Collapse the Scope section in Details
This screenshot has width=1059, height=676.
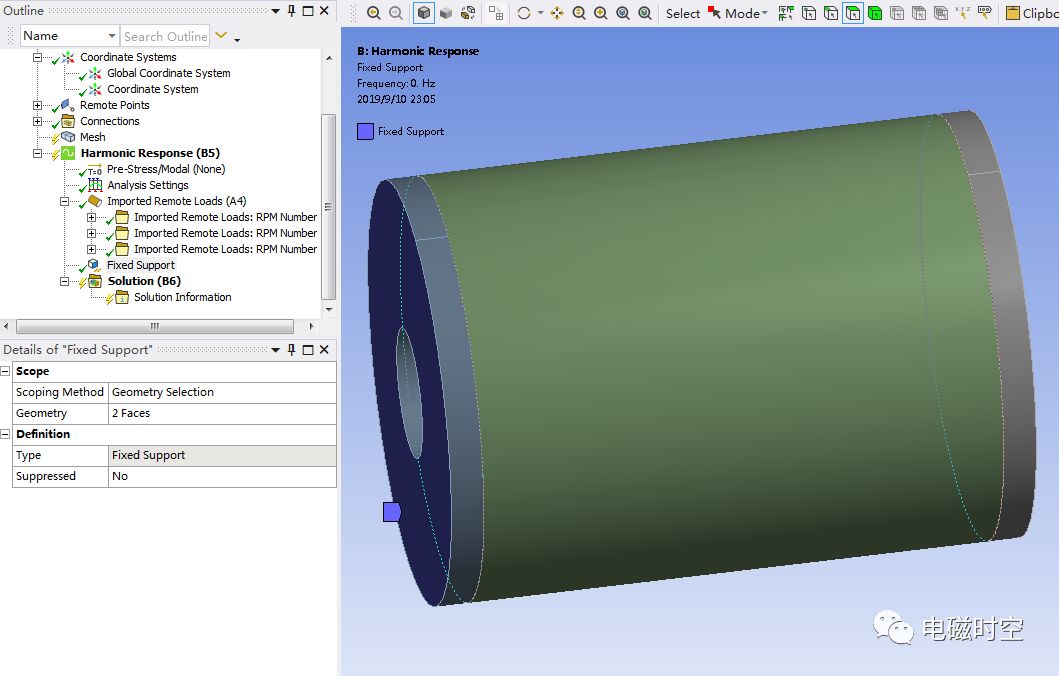(5, 371)
